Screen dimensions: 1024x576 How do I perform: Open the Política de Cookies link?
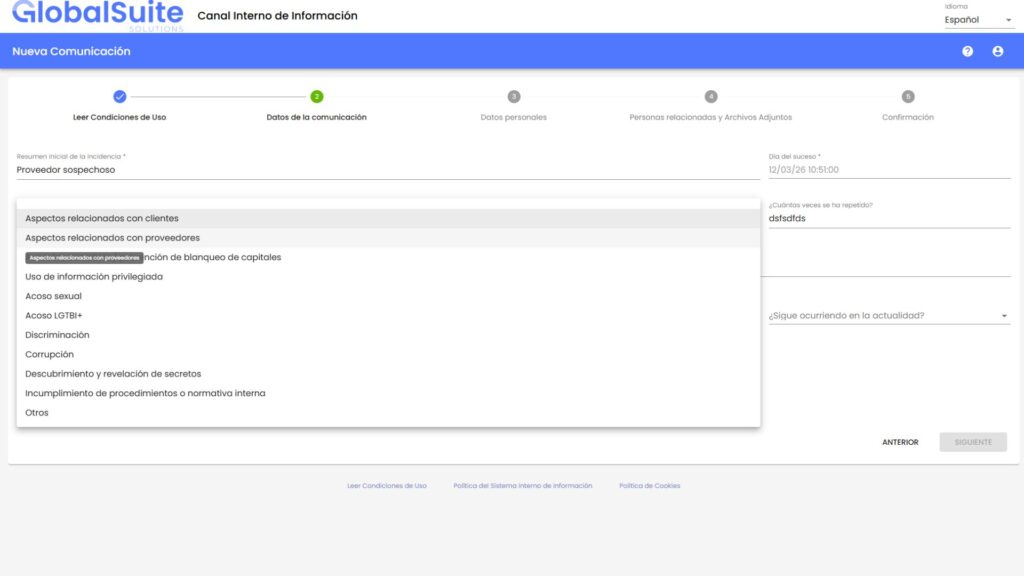point(650,485)
